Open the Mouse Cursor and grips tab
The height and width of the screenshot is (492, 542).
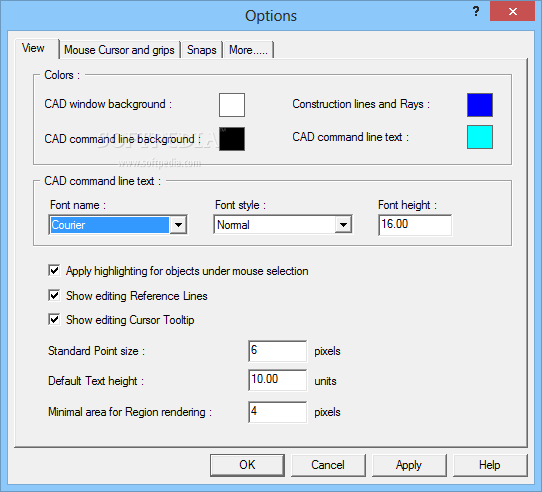click(x=120, y=50)
